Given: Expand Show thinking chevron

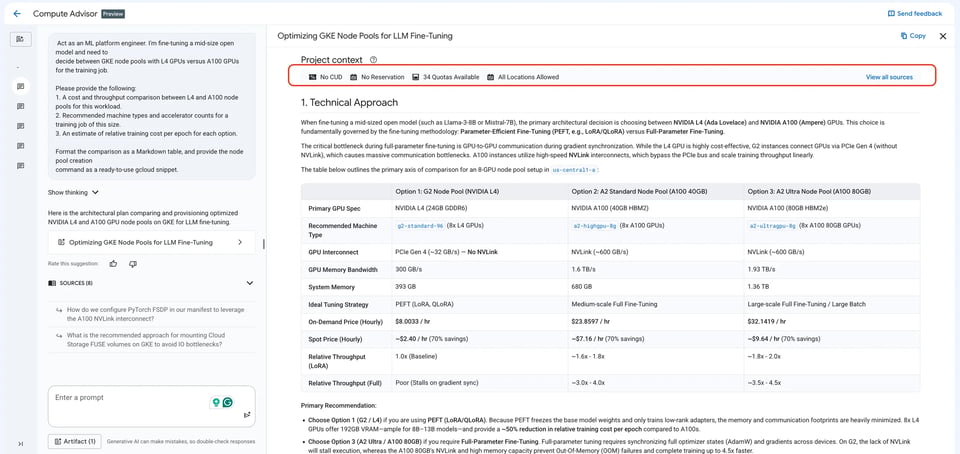Looking at the screenshot, I should click(95, 192).
